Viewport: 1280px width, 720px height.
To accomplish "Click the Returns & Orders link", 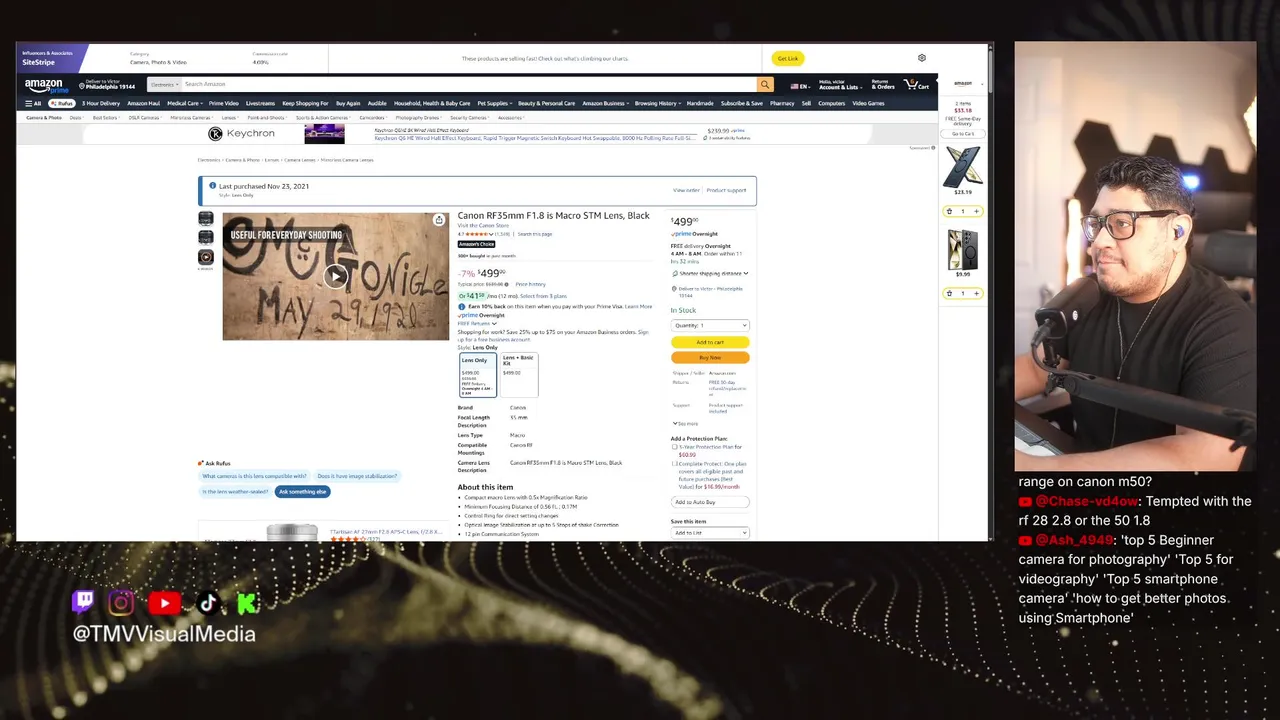I will point(883,85).
